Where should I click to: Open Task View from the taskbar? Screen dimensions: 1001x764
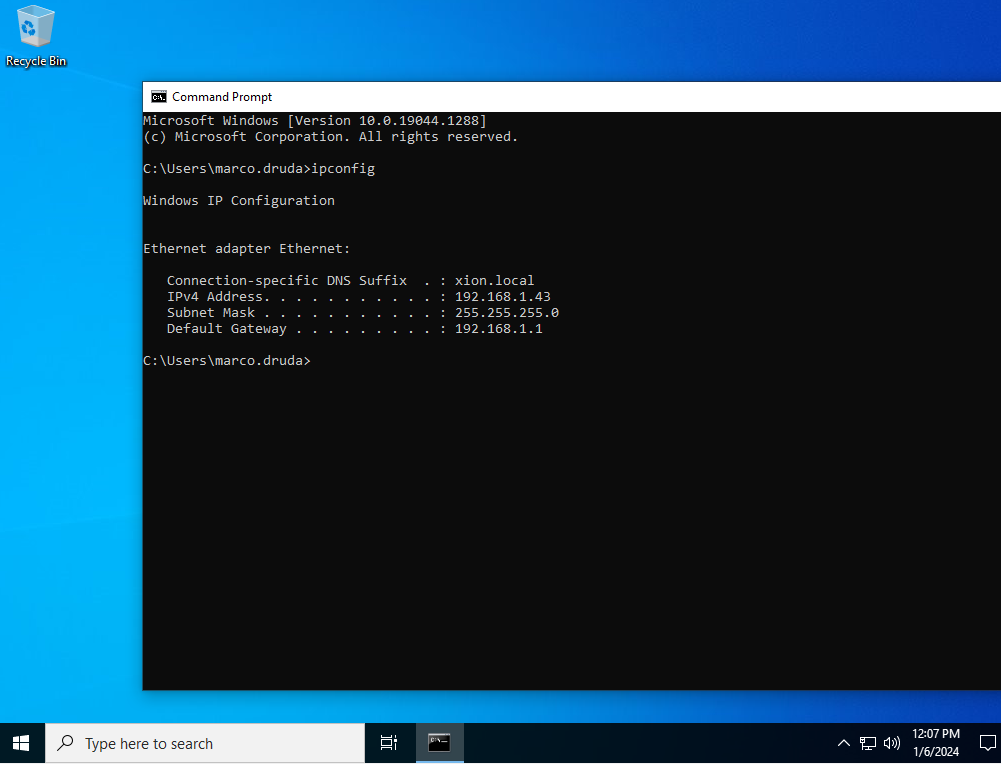click(x=389, y=743)
